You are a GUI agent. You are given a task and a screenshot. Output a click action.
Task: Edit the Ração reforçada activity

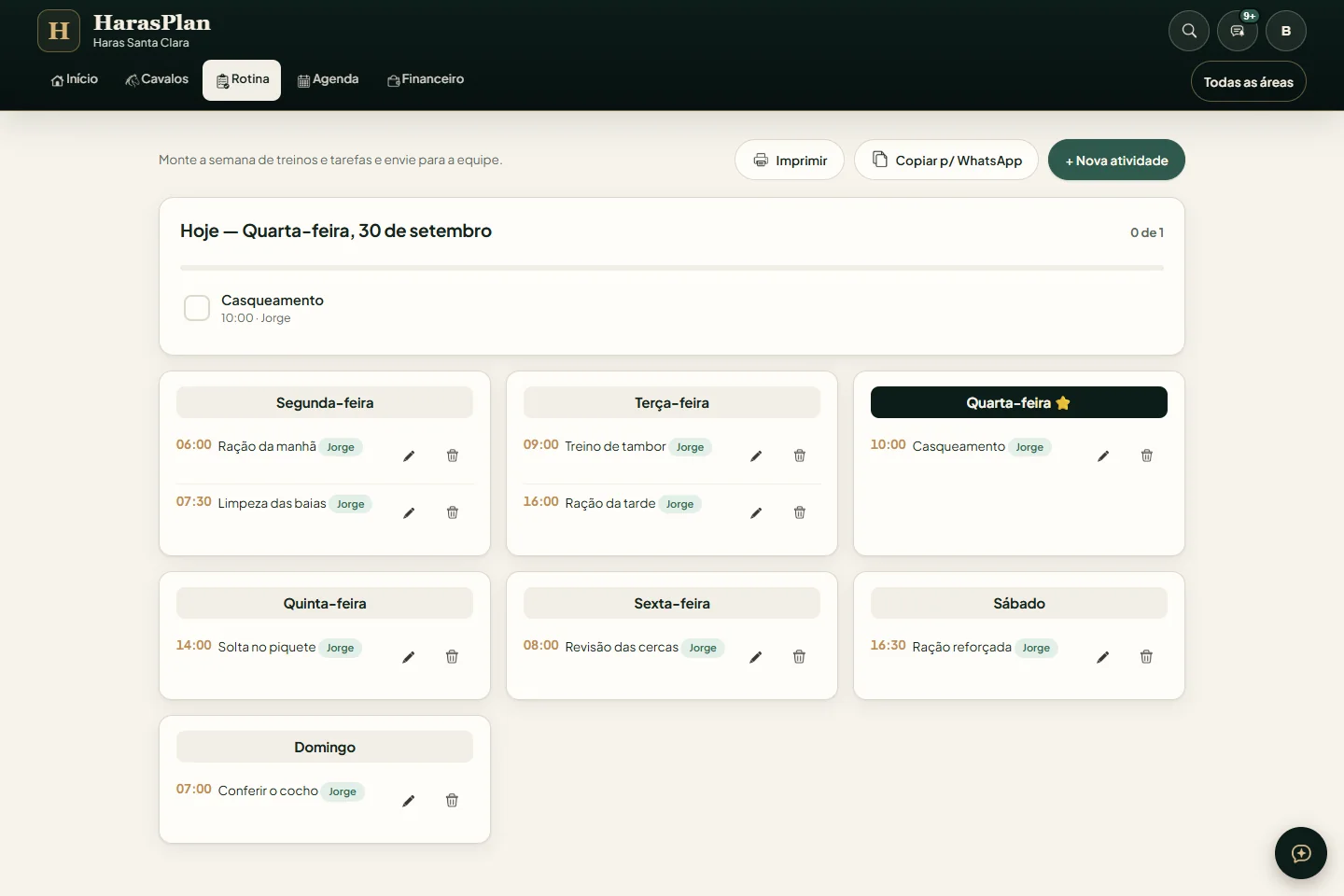(1103, 657)
